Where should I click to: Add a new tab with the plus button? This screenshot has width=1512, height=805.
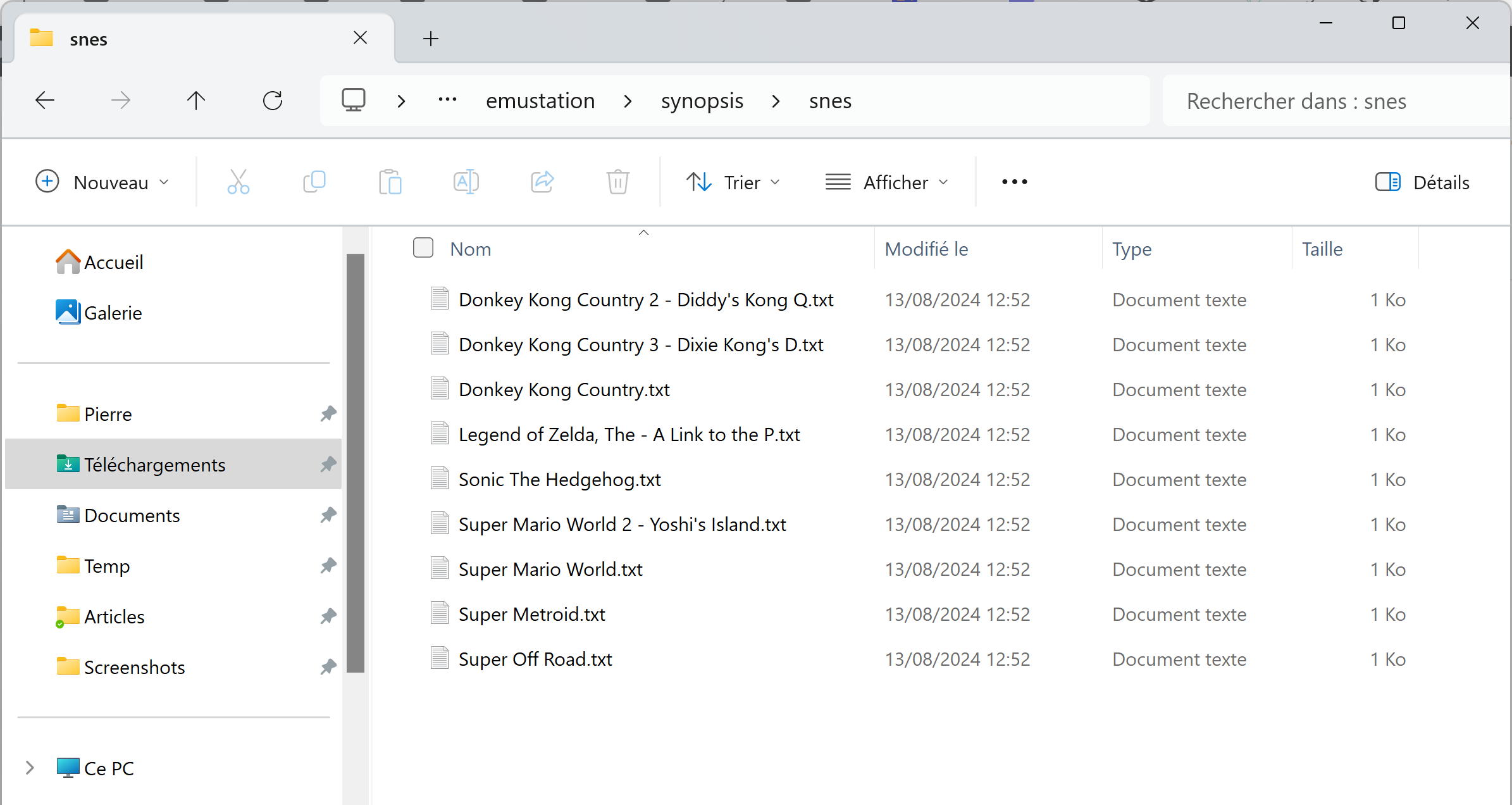[x=431, y=39]
